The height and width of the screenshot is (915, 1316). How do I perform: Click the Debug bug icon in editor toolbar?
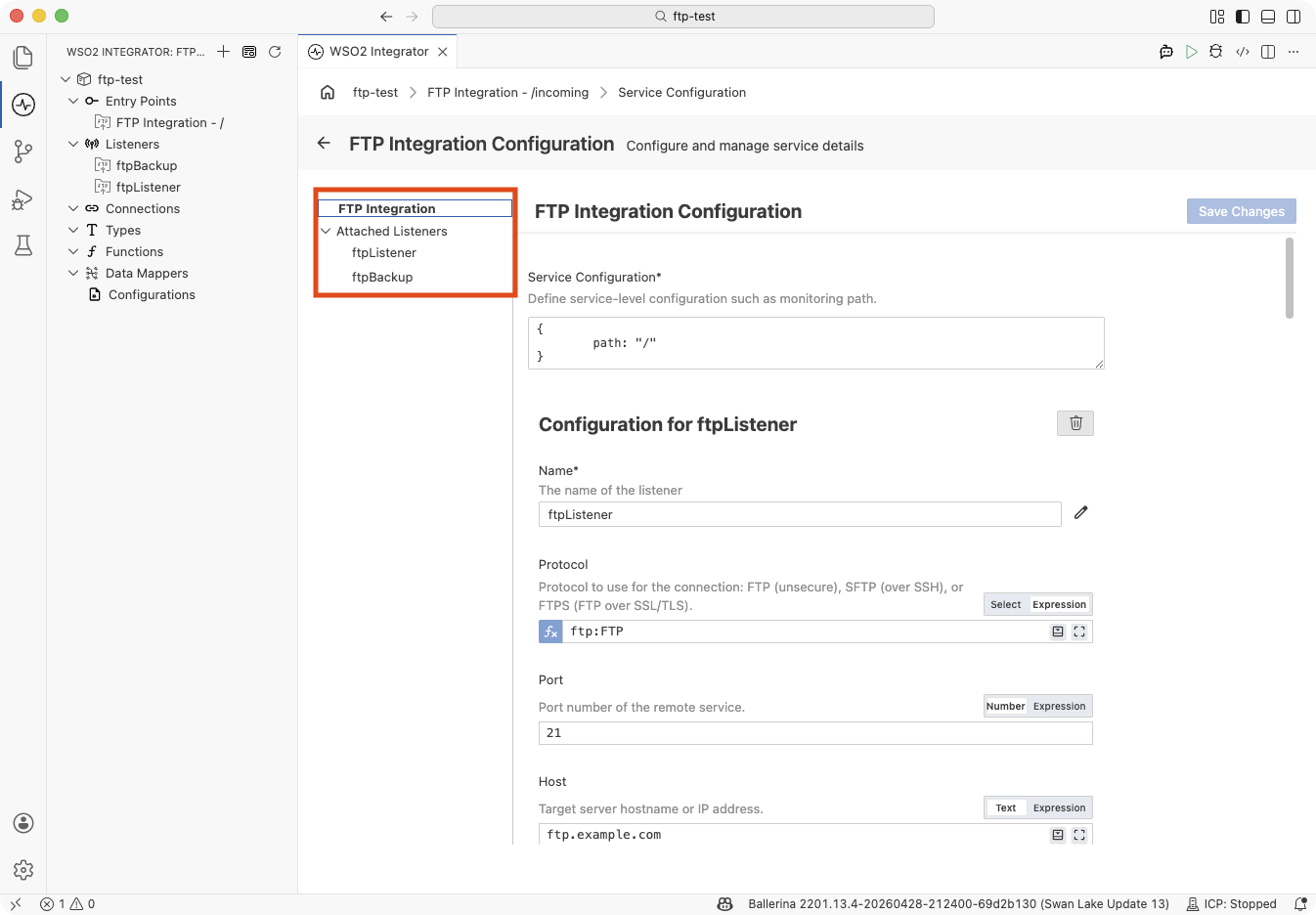1216,52
